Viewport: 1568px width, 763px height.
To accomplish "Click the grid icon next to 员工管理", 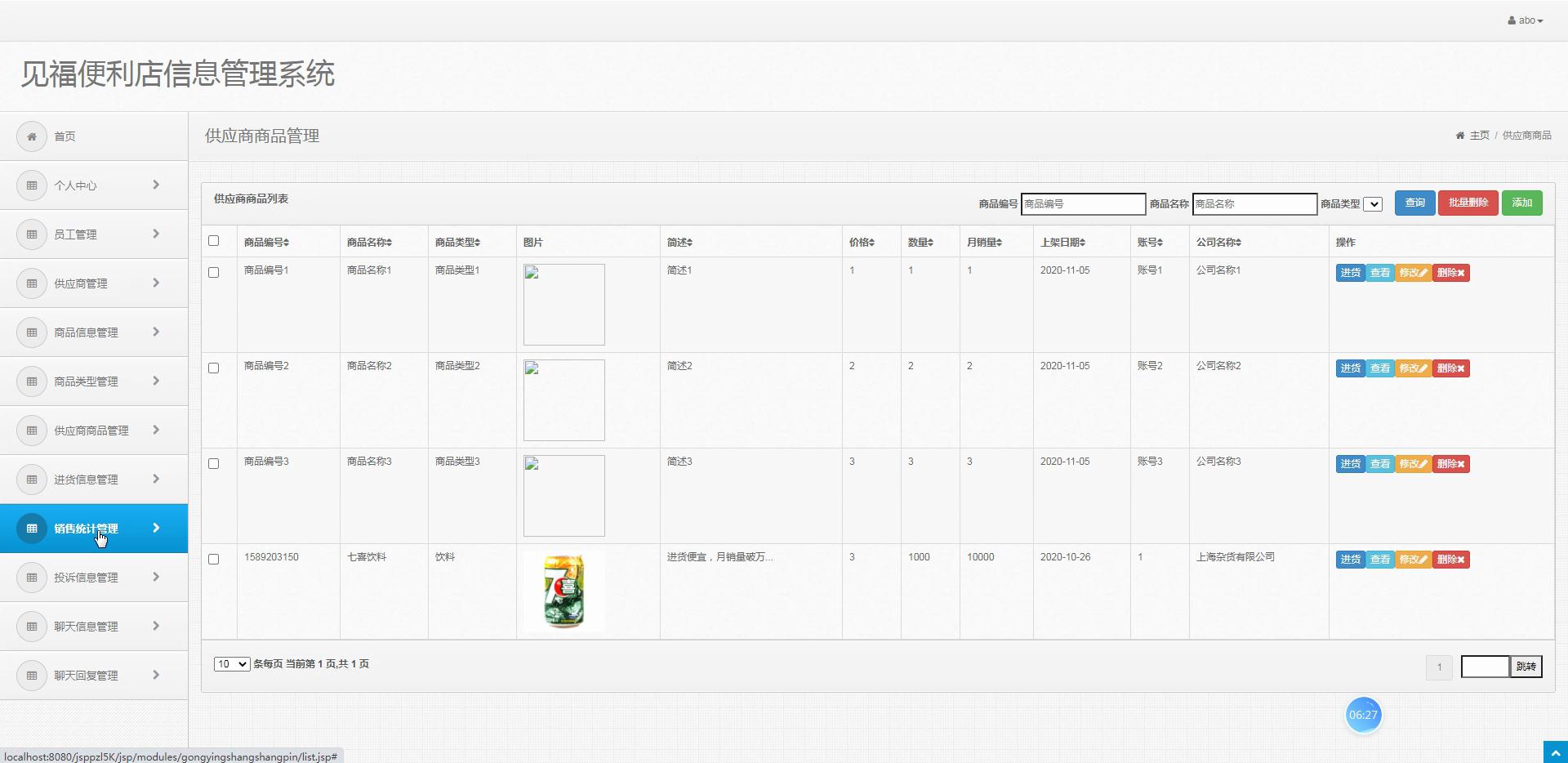I will (32, 234).
